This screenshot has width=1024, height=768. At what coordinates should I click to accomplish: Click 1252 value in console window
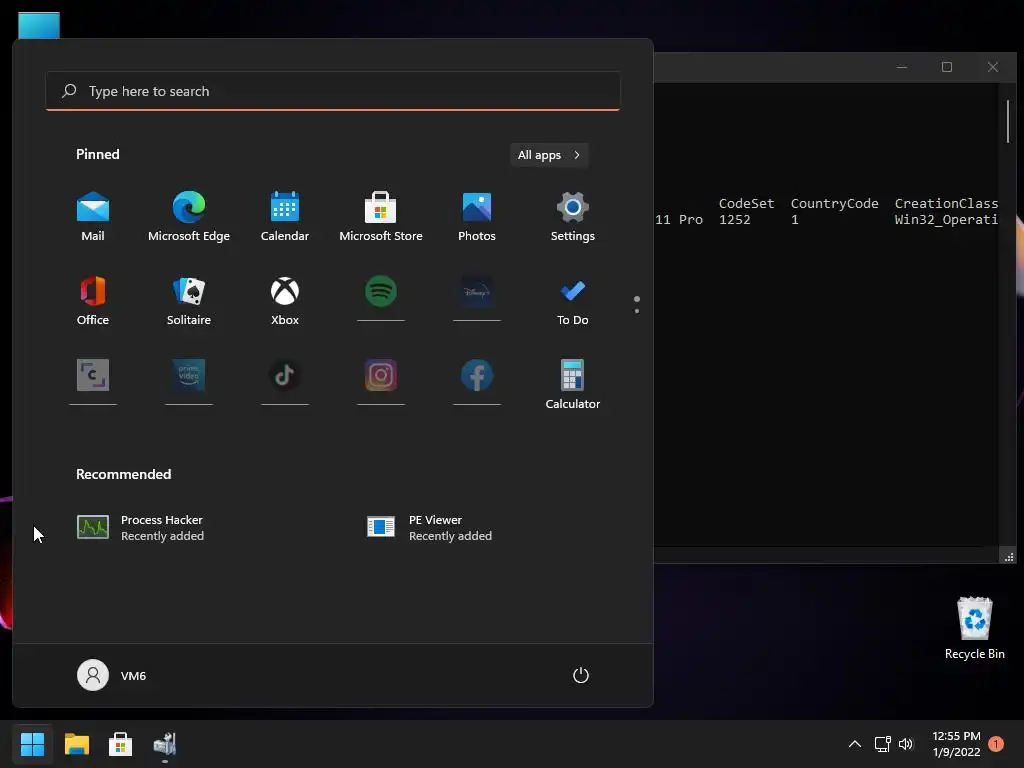pyautogui.click(x=734, y=219)
